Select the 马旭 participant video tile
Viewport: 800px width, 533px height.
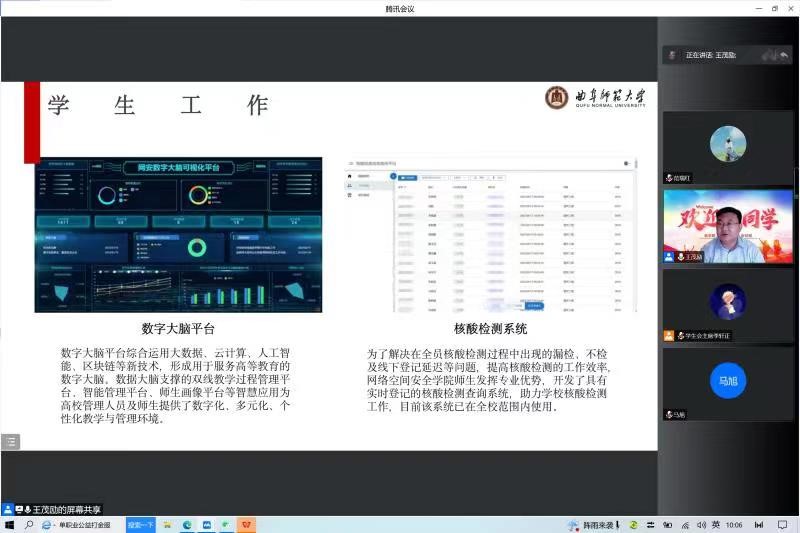[727, 383]
